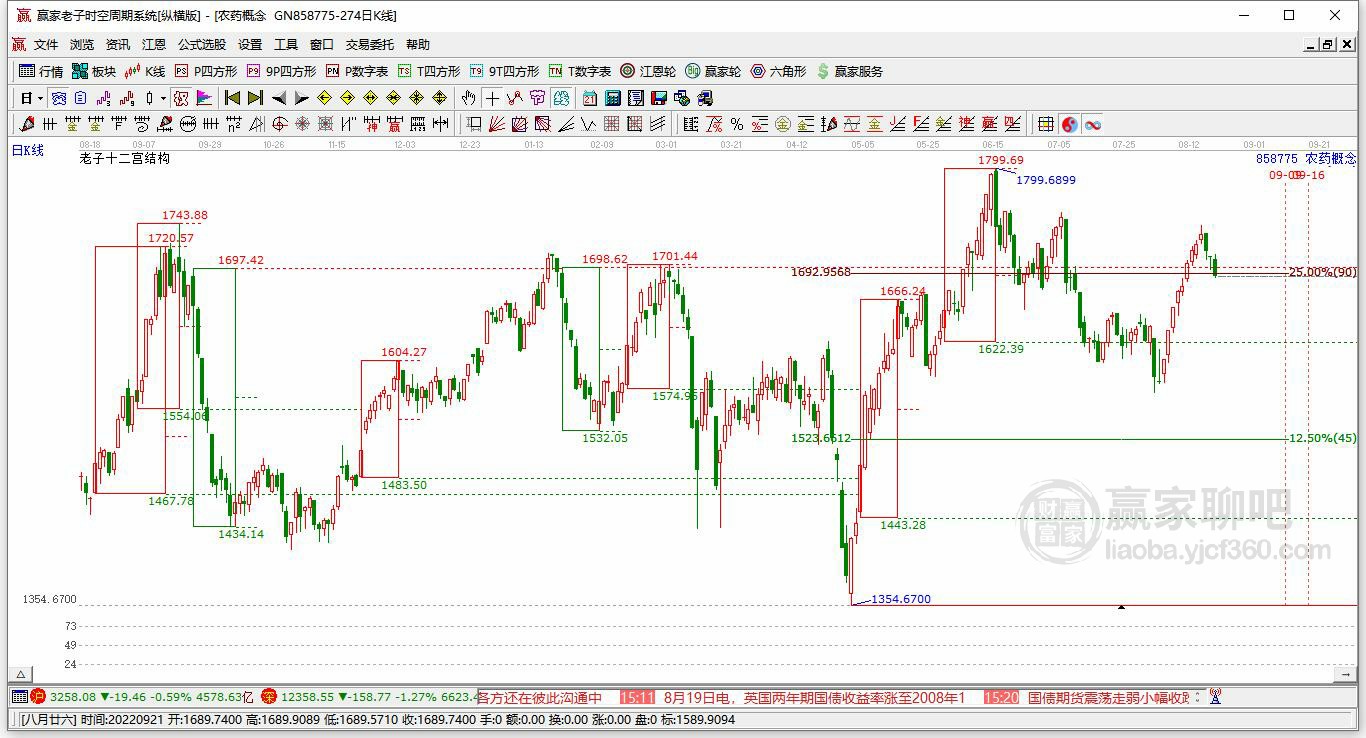Click the yellow diamond left-arrow scroll icon
The width and height of the screenshot is (1366, 738).
point(325,98)
